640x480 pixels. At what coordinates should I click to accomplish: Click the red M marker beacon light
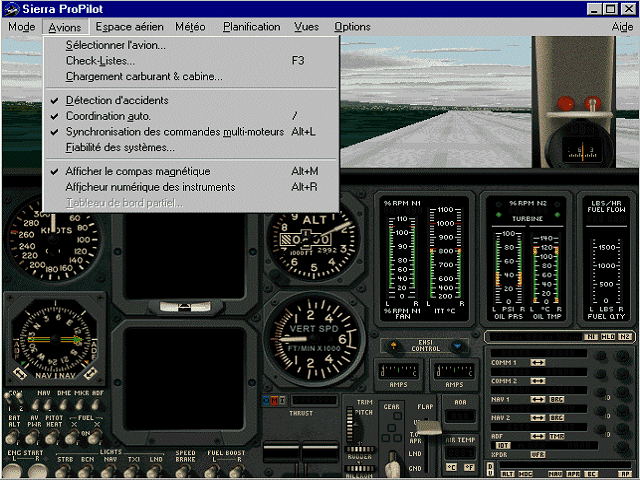[274, 401]
